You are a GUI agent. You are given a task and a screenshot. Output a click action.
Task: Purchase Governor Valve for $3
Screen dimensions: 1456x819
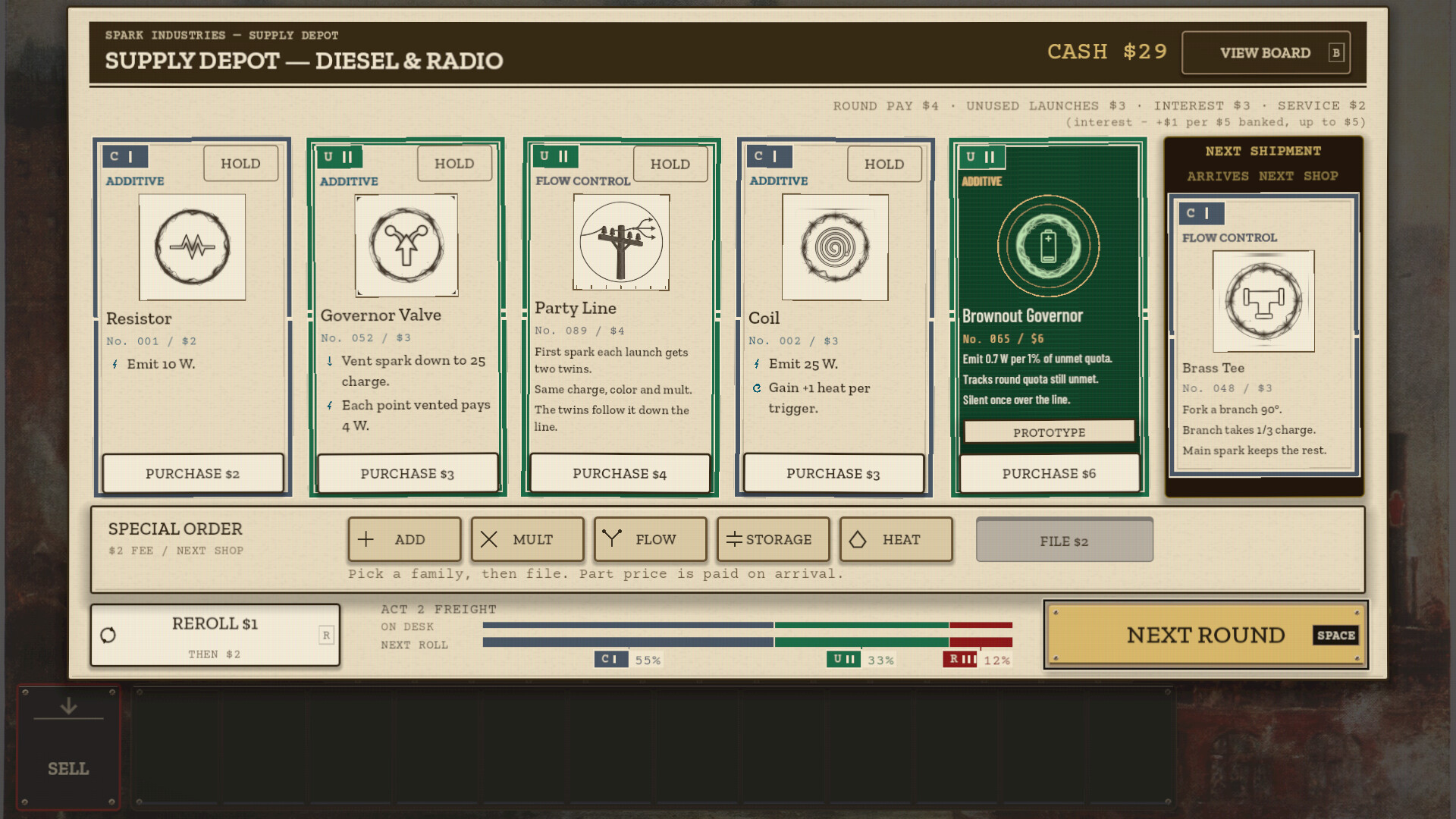(407, 473)
